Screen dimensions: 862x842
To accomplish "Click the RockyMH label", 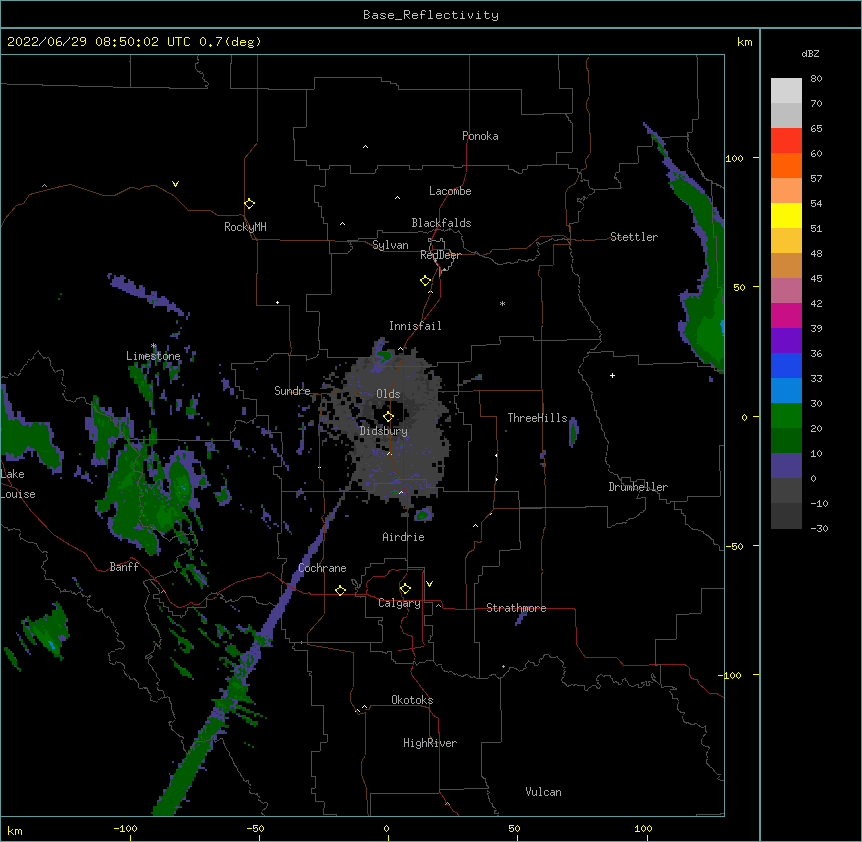I will point(245,227).
